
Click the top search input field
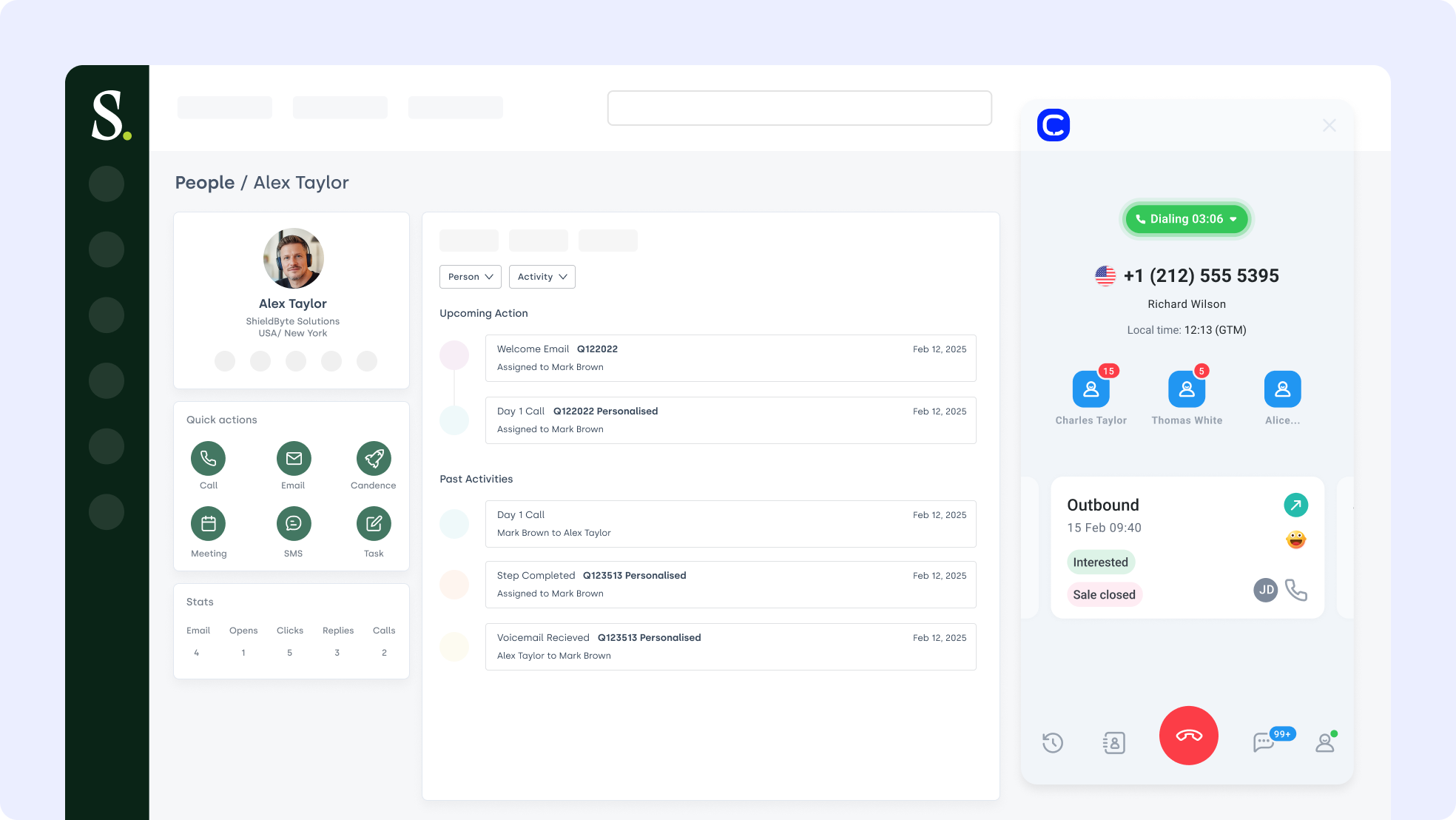tap(799, 108)
